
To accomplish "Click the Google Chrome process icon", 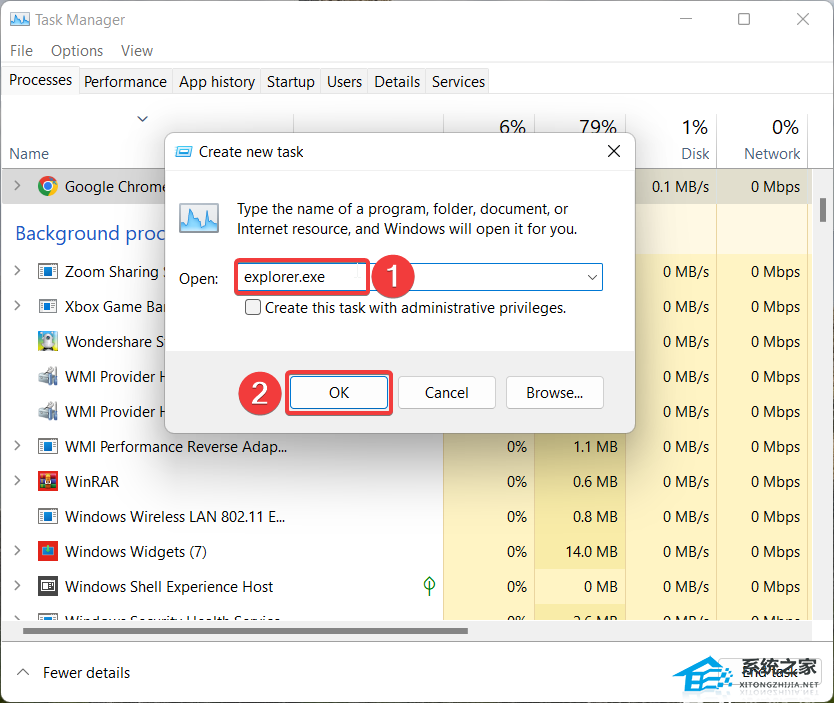I will tap(48, 186).
